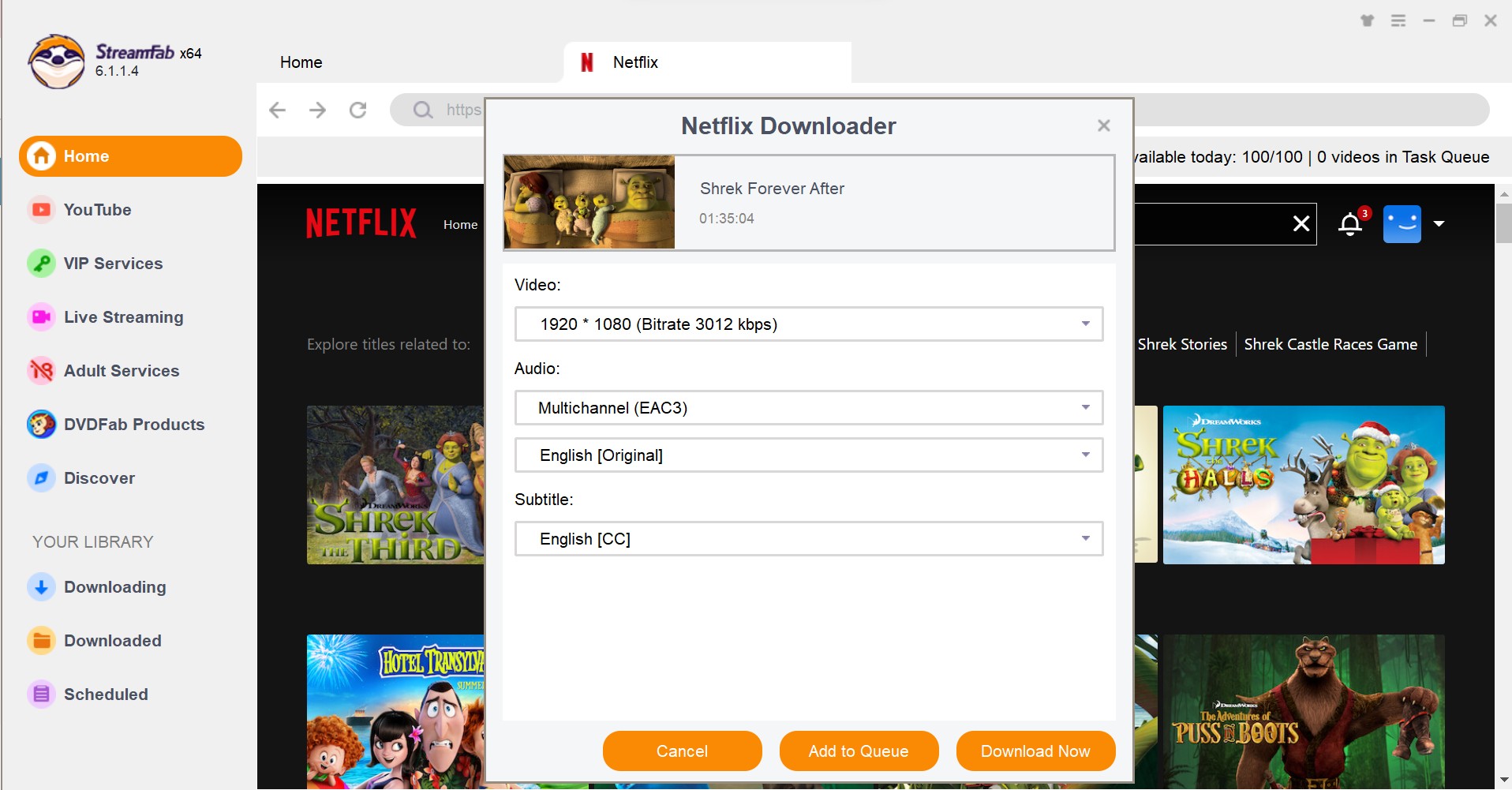
Task: Open the Netflix Home nav link
Action: tap(460, 225)
